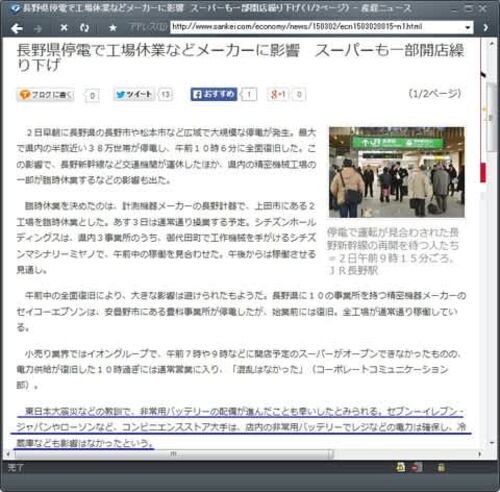Click the browser back arrow
The width and height of the screenshot is (500, 492).
tap(17, 28)
